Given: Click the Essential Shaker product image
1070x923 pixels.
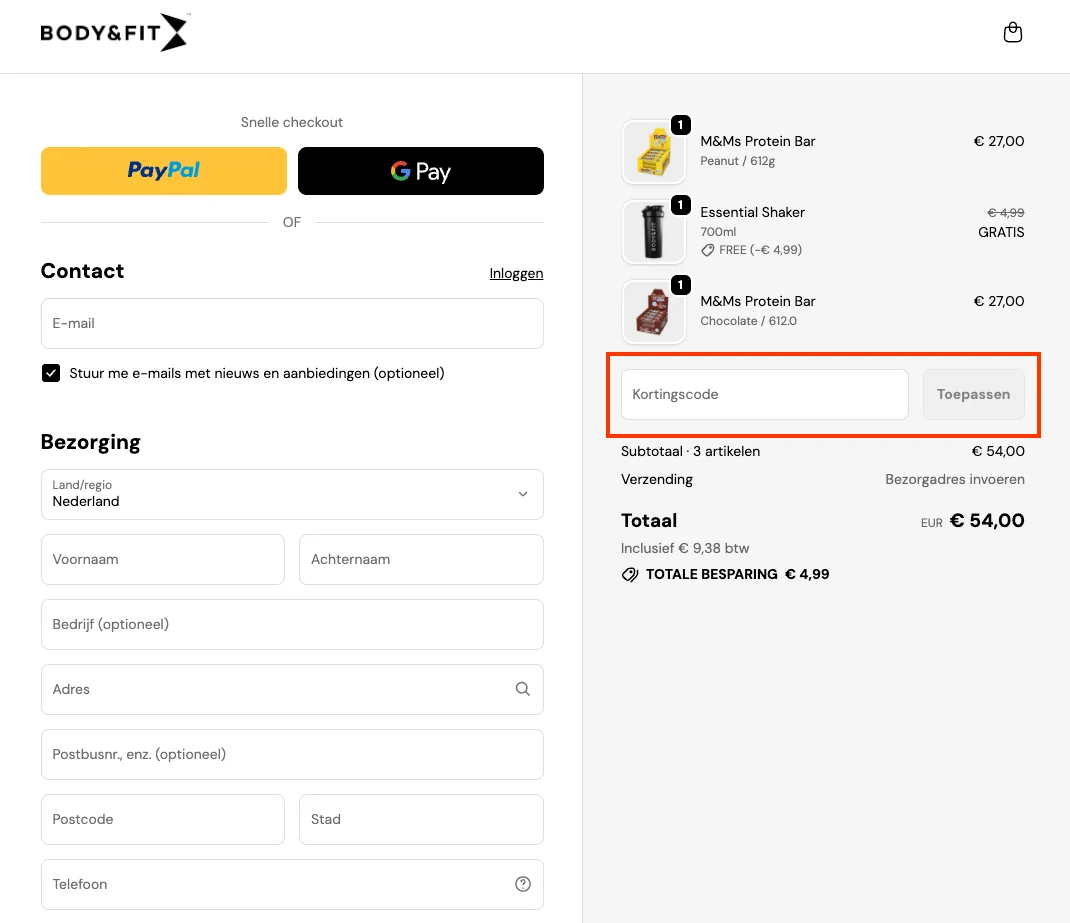Looking at the screenshot, I should tap(653, 232).
